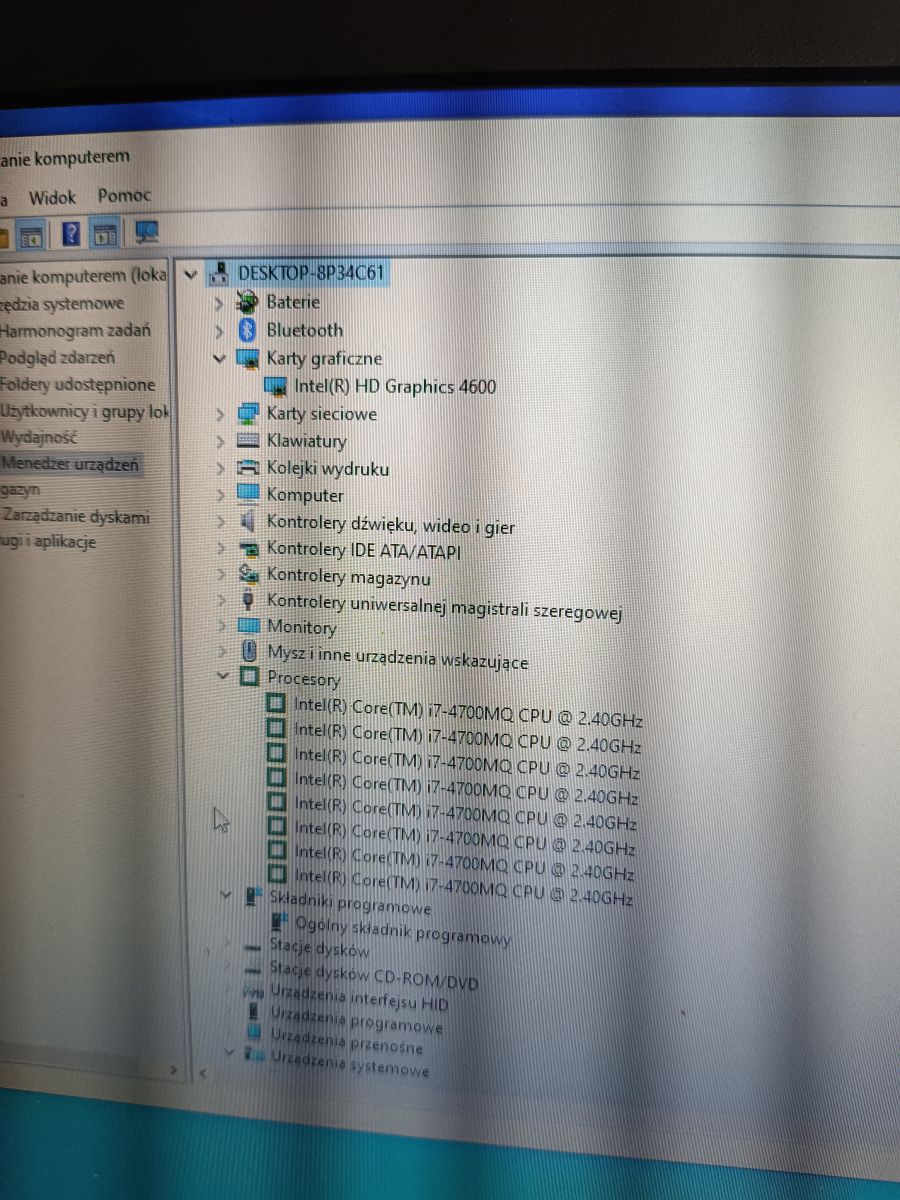The image size is (900, 1200).
Task: Click the Bluetooth category icon
Action: click(247, 329)
